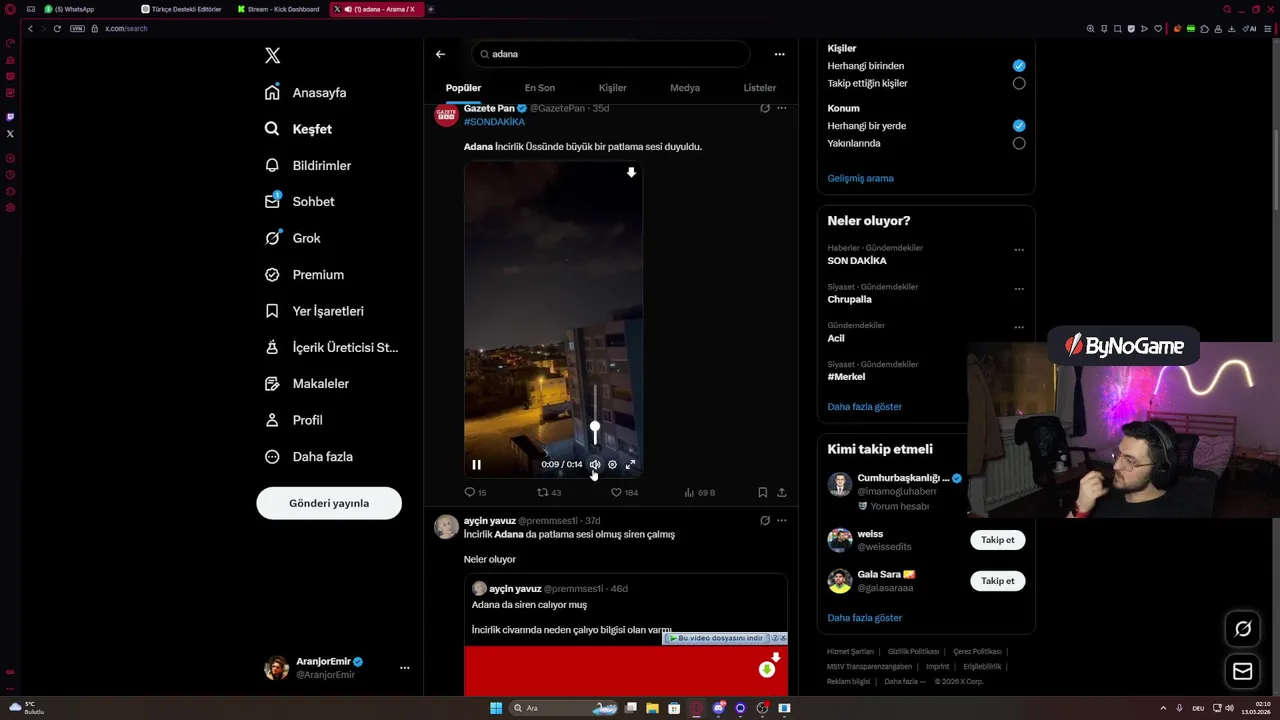1280x720 pixels.
Task: Open Grok assistant
Action: pos(293,238)
